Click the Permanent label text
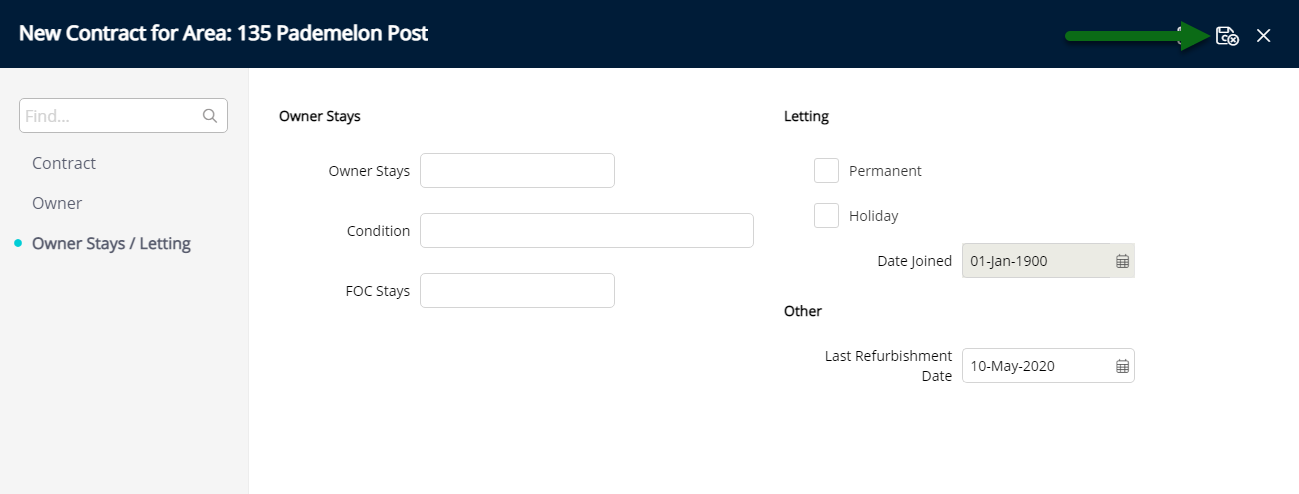The height and width of the screenshot is (494, 1299). click(x=885, y=171)
